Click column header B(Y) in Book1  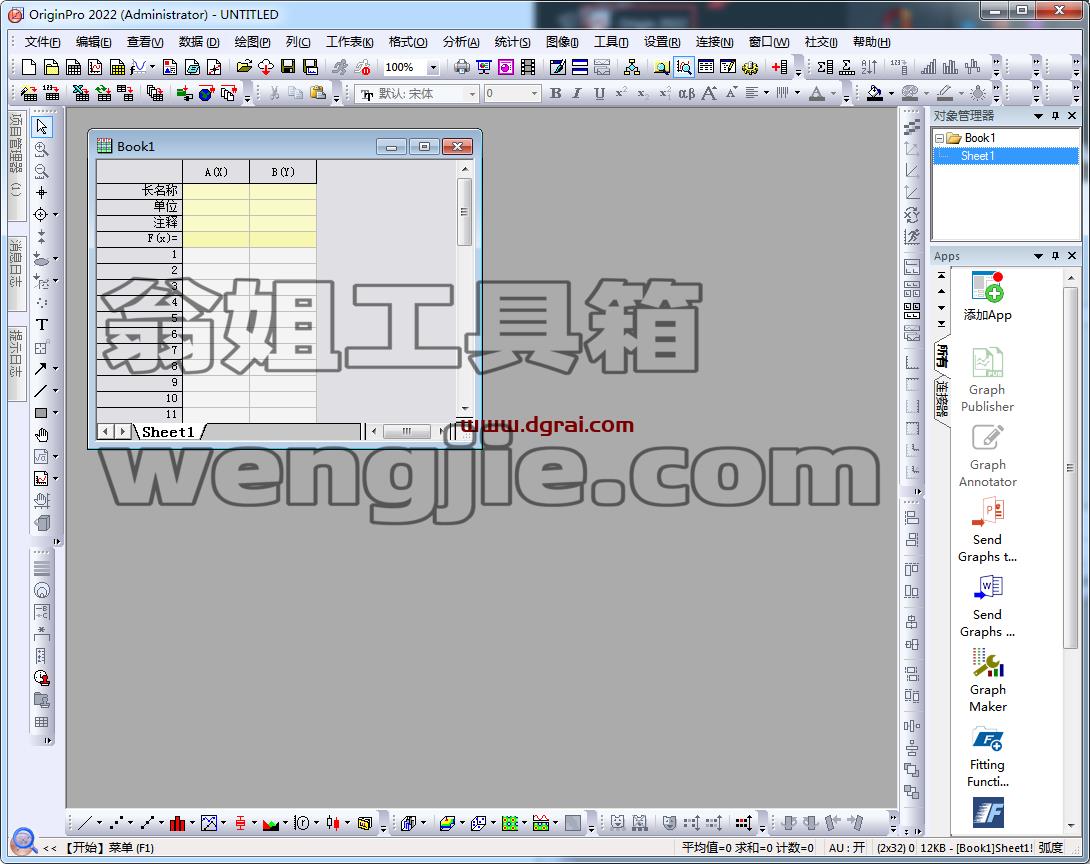[283, 172]
